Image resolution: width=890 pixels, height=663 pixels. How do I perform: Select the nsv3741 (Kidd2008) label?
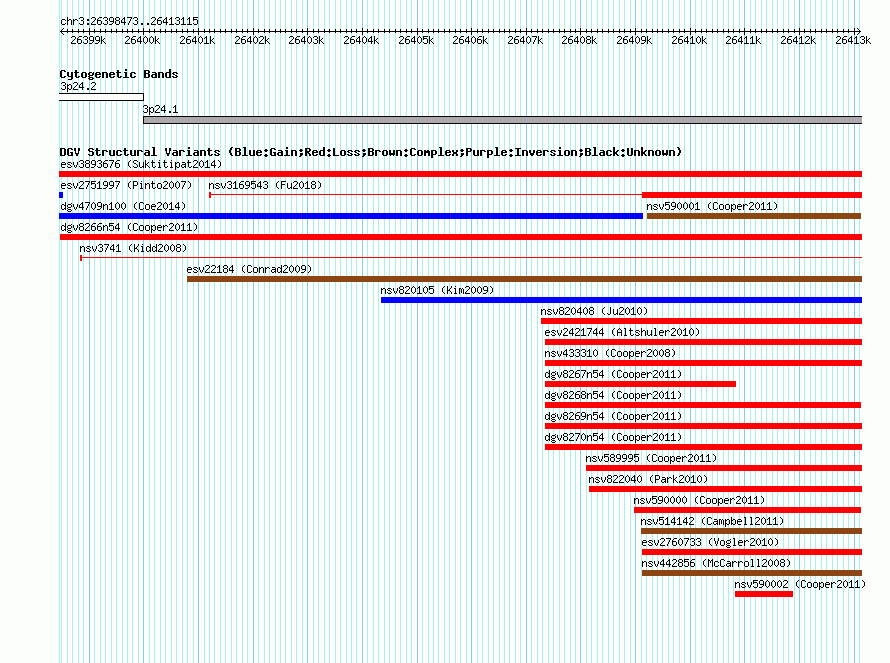point(133,248)
